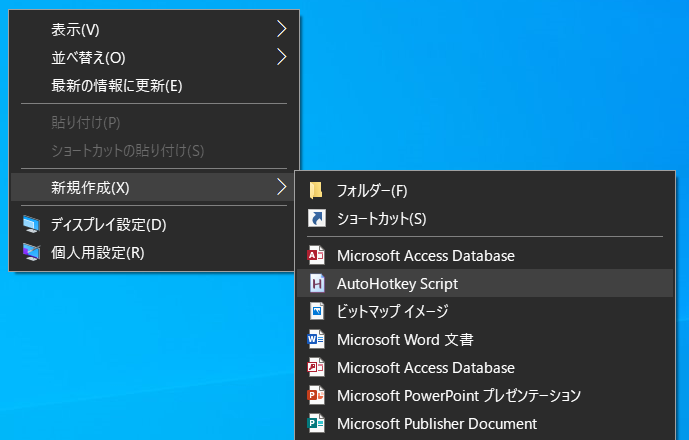Screen dimensions: 689x440
Task: Click the folder icon beside フォルダー(F)
Action: (x=316, y=191)
